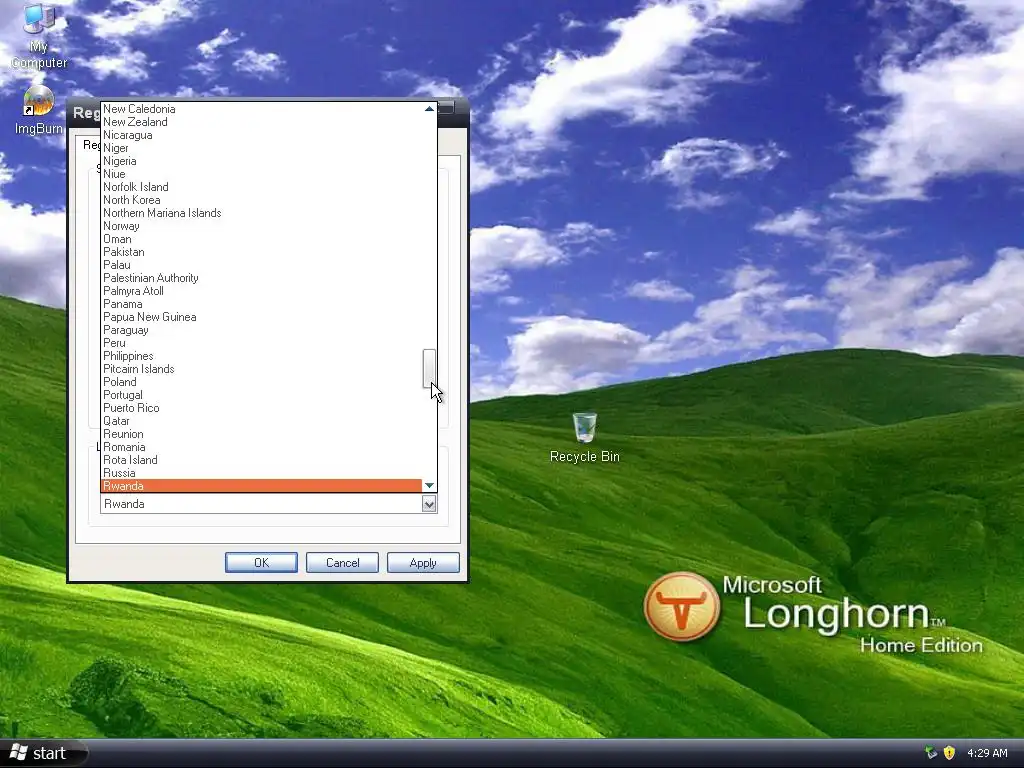Click the Apply button
The width and height of the screenshot is (1024, 768).
point(423,562)
